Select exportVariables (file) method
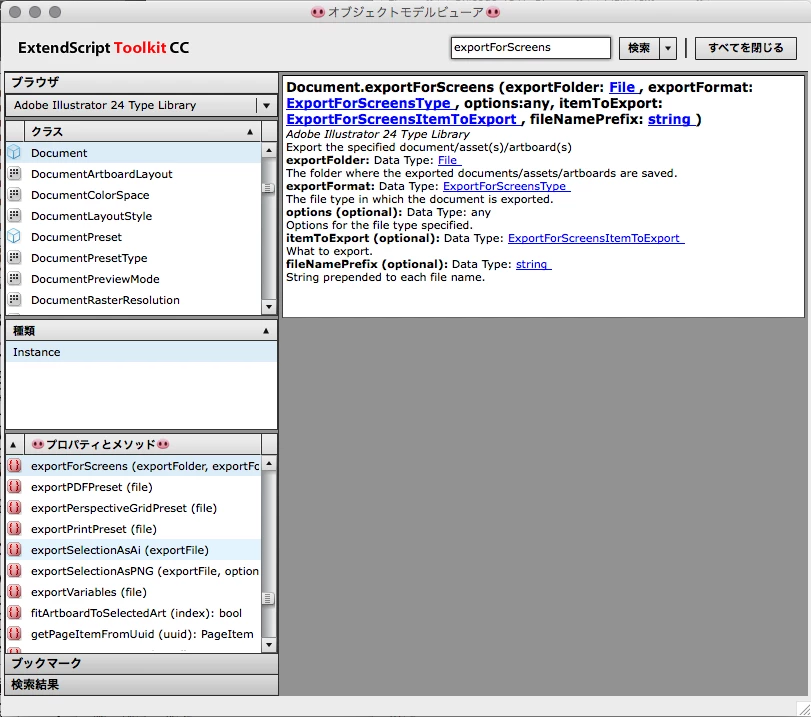This screenshot has width=811, height=717. click(x=133, y=592)
